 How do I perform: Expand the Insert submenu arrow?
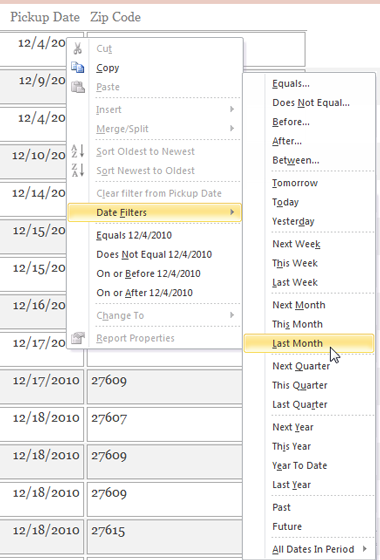(232, 109)
